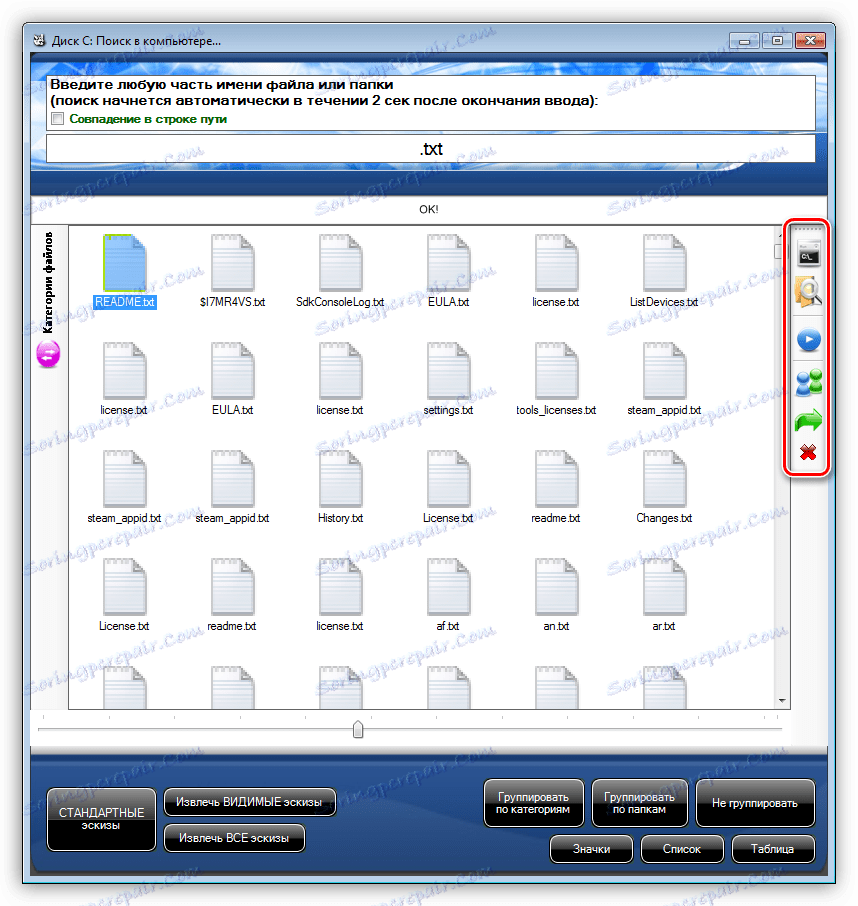The width and height of the screenshot is (858, 906).
Task: Click the 'Не группировать' button
Action: tap(755, 803)
